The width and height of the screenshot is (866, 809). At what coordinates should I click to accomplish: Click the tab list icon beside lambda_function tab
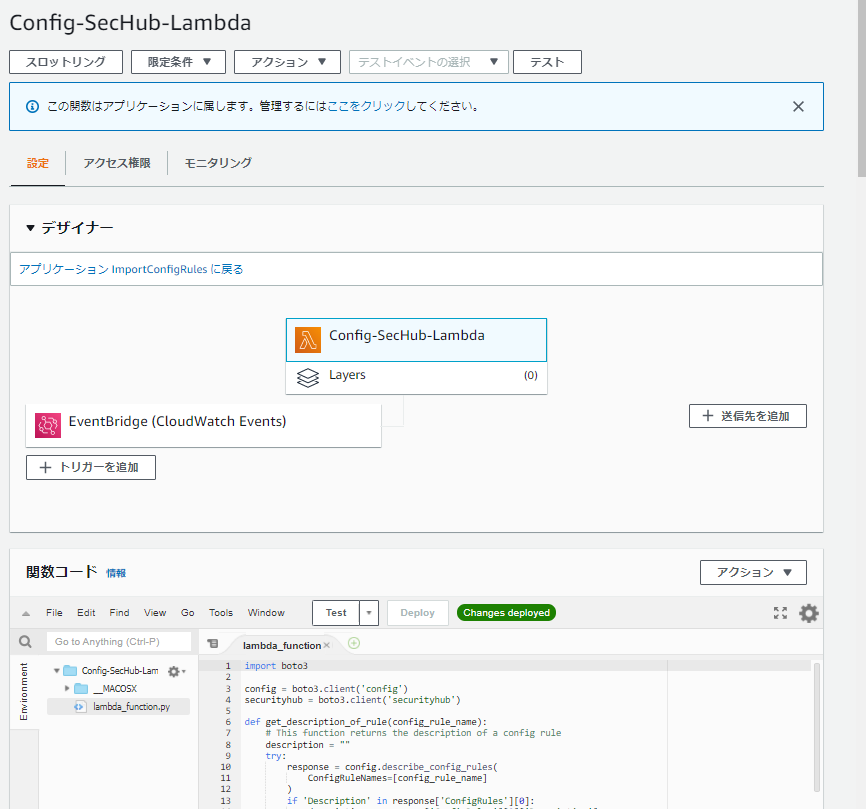[x=213, y=643]
